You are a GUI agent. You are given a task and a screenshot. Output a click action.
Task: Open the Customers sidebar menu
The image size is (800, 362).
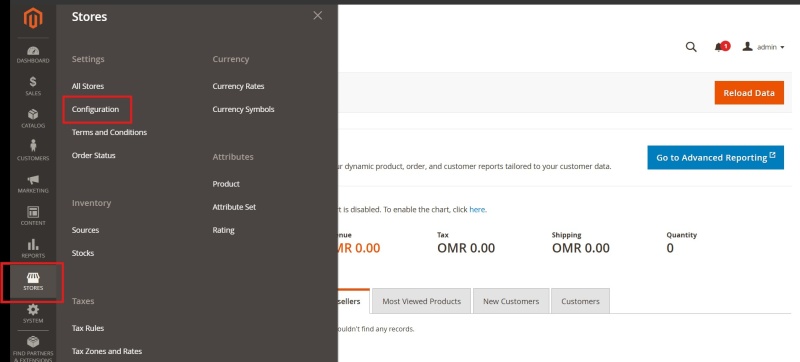pos(33,151)
